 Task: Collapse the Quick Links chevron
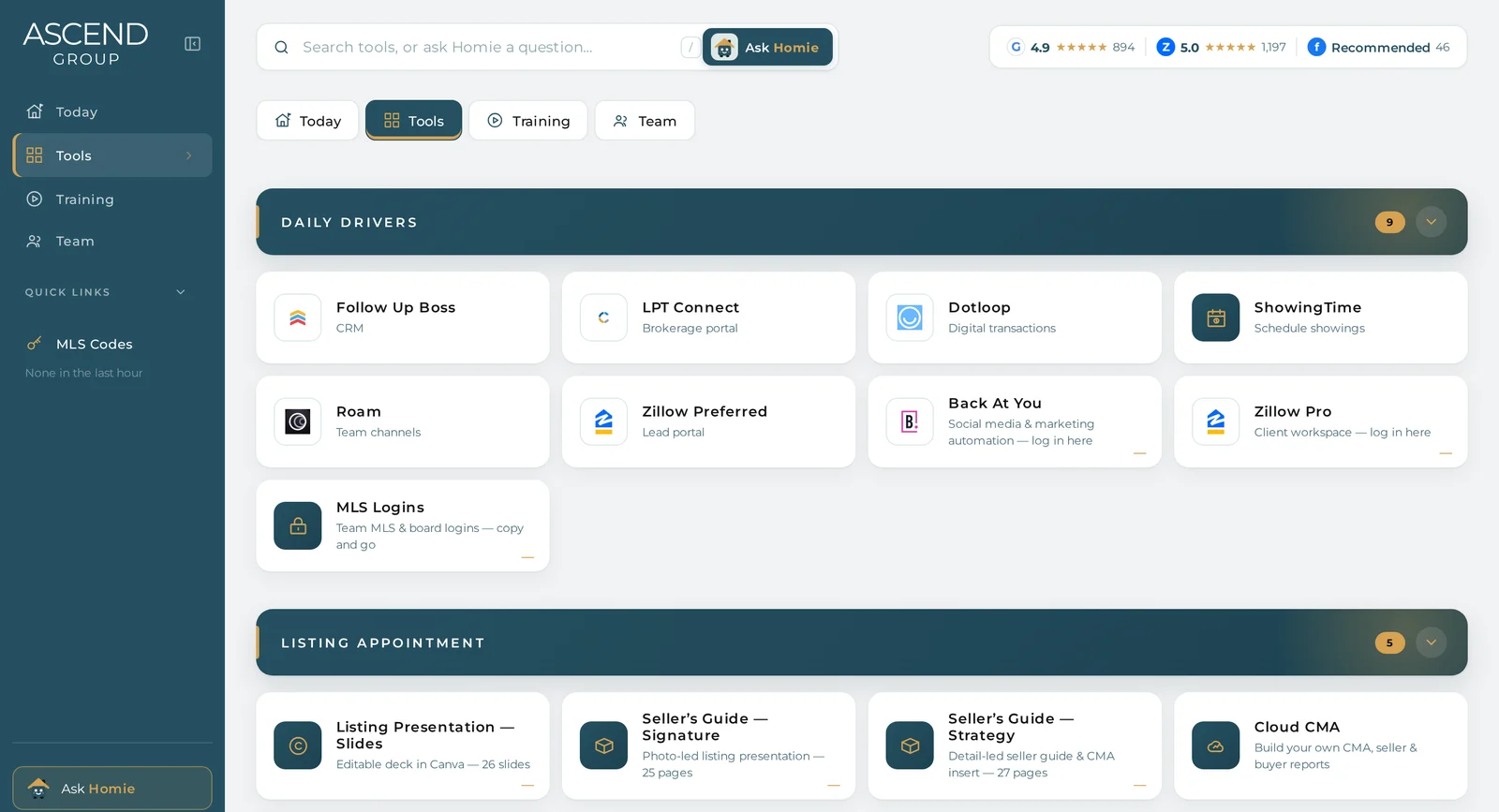pyautogui.click(x=181, y=292)
